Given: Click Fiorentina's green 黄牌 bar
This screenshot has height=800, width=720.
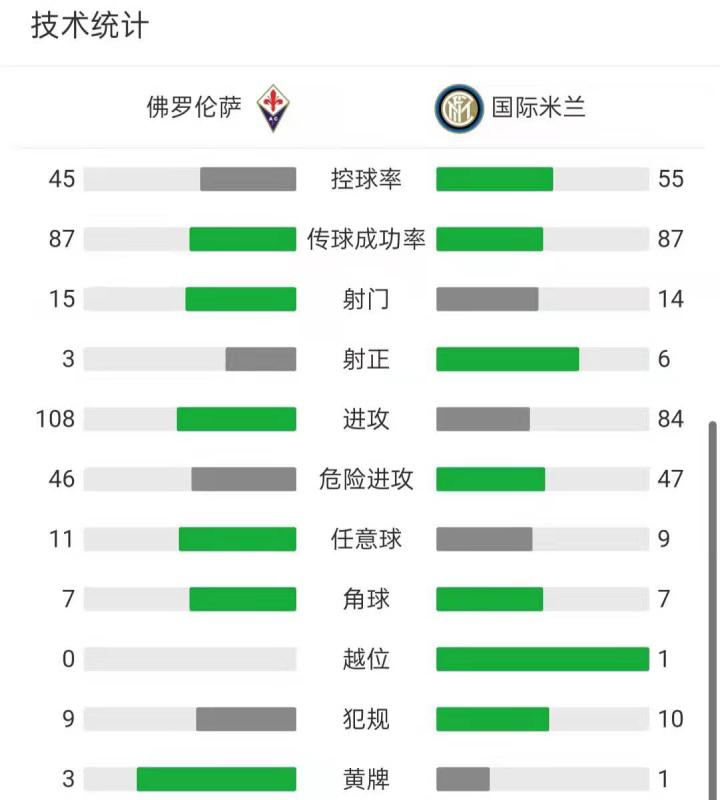Looking at the screenshot, I should (217, 779).
